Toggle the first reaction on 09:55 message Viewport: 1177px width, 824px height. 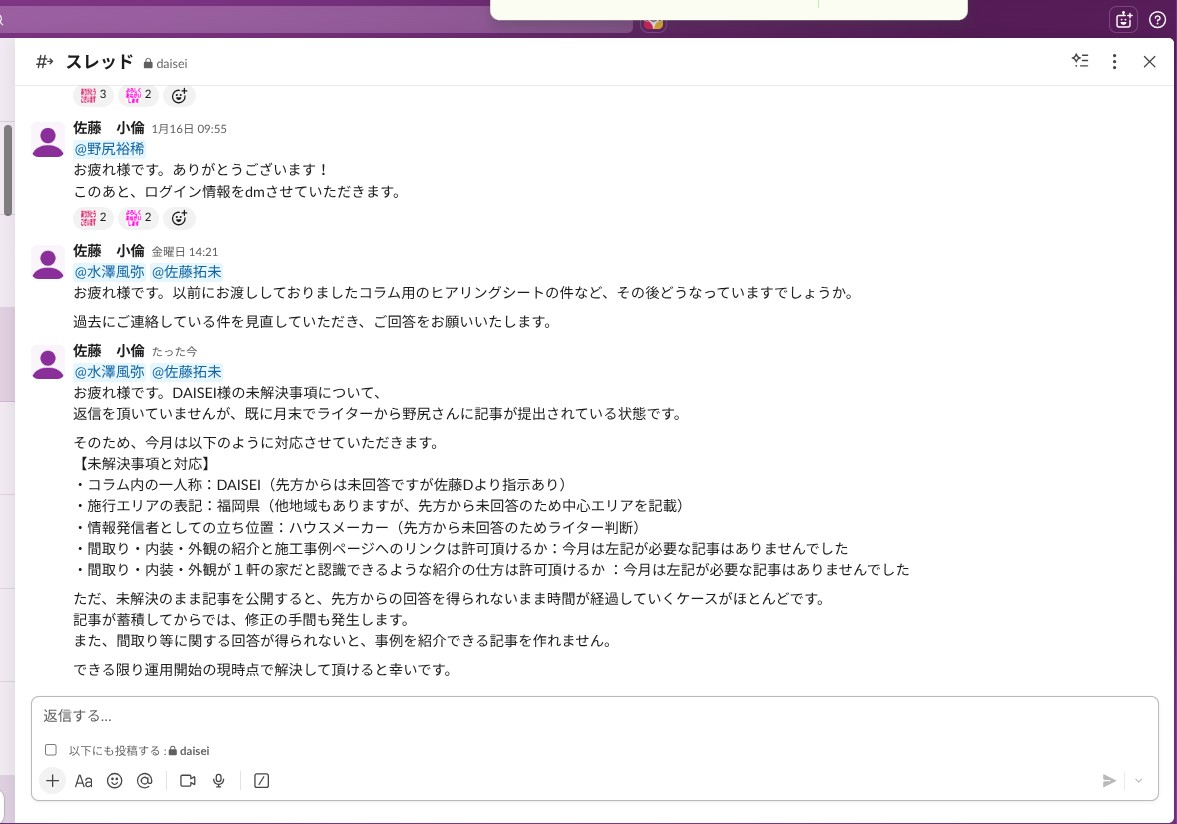point(93,217)
